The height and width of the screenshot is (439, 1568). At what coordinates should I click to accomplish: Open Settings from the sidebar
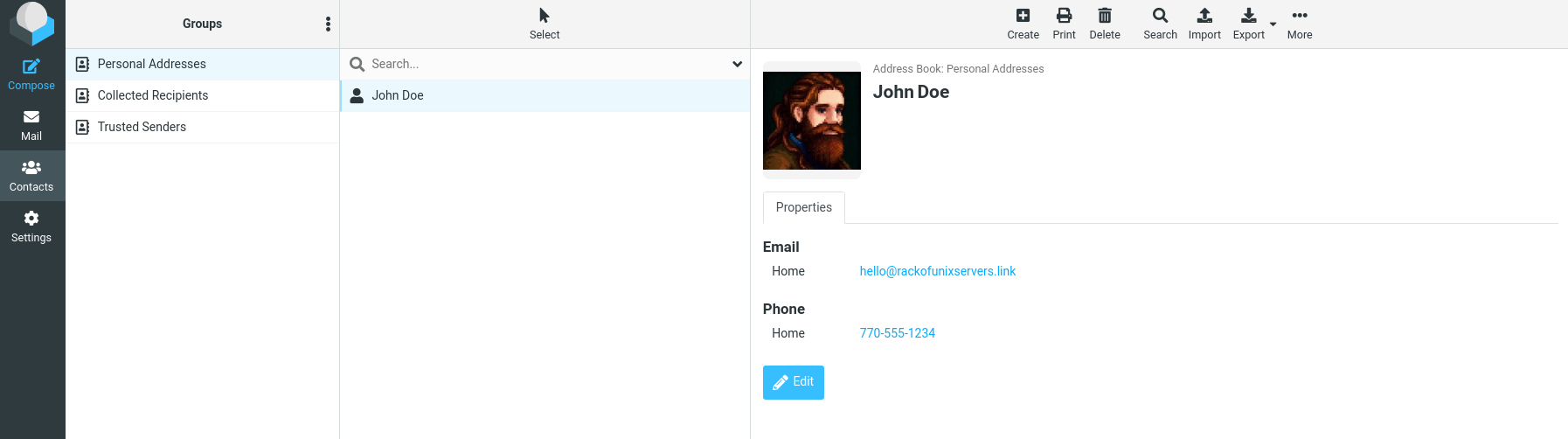pos(31,226)
